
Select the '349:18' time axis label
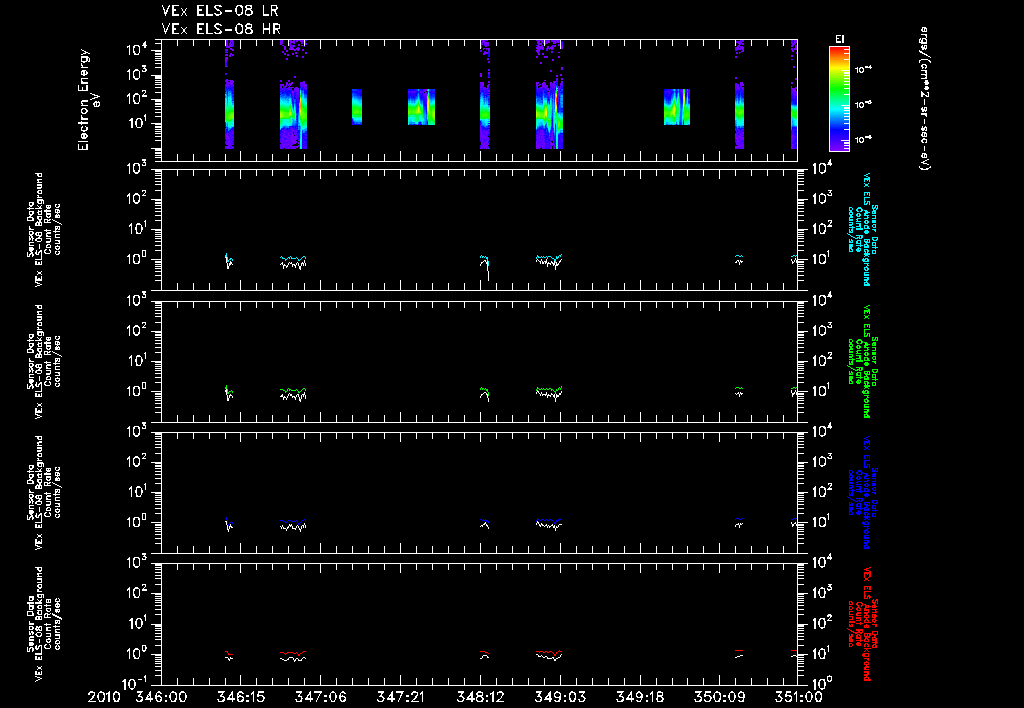click(640, 697)
